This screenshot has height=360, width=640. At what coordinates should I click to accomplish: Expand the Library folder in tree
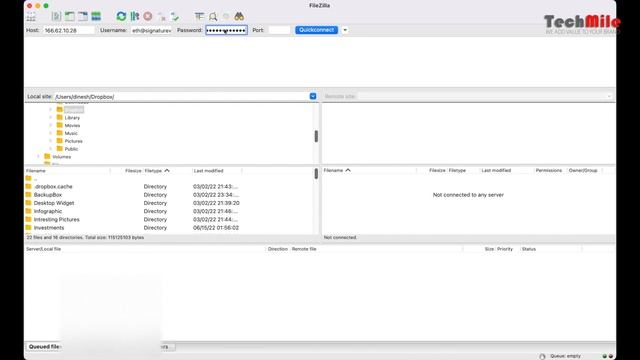51,118
